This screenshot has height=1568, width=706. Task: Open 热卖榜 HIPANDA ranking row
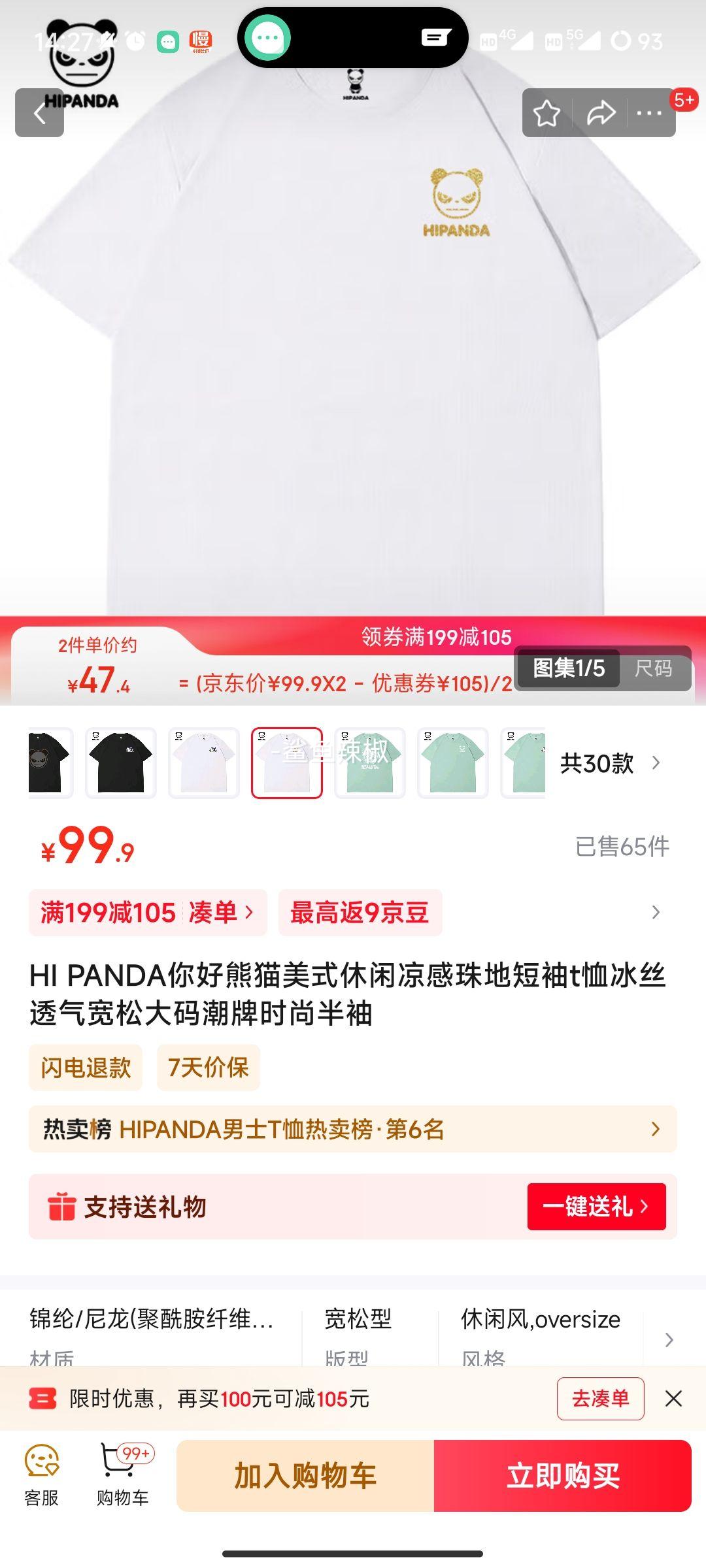(x=353, y=1129)
